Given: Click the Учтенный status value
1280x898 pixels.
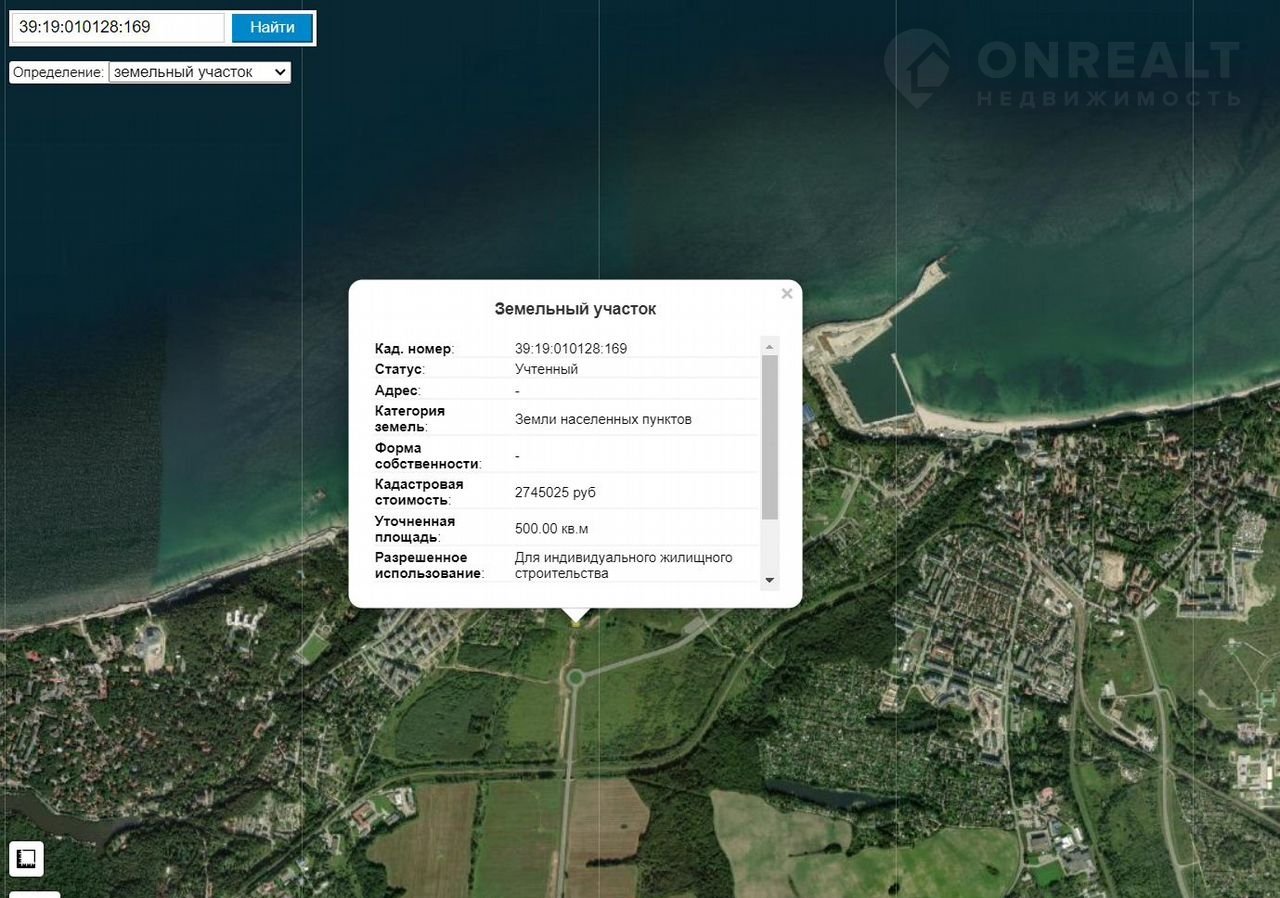Looking at the screenshot, I should pyautogui.click(x=546, y=370).
